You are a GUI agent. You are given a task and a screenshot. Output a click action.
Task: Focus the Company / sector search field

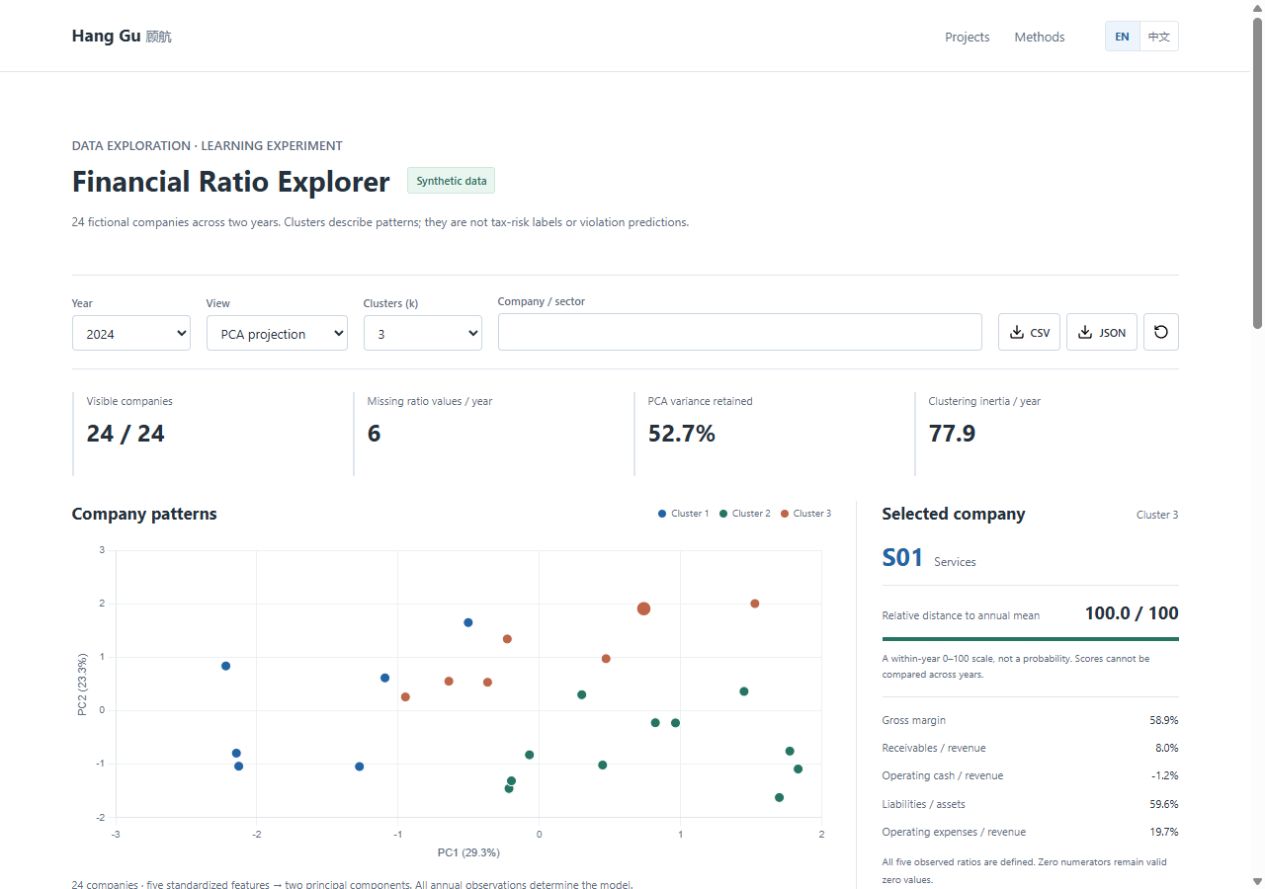coord(740,332)
